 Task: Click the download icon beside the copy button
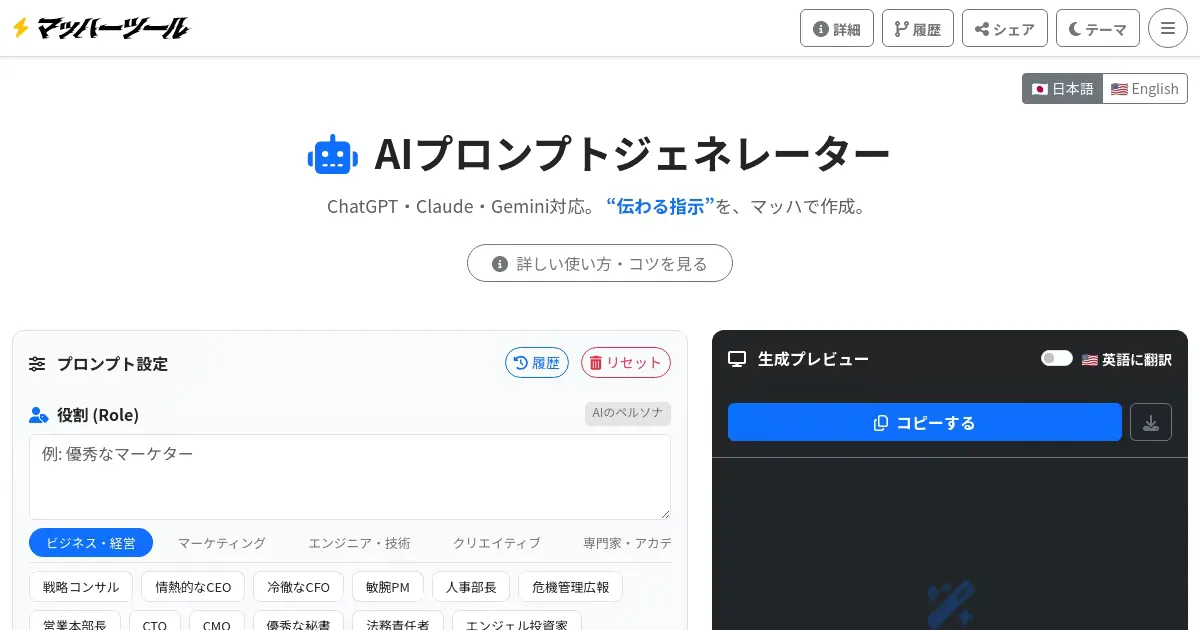(x=1150, y=422)
